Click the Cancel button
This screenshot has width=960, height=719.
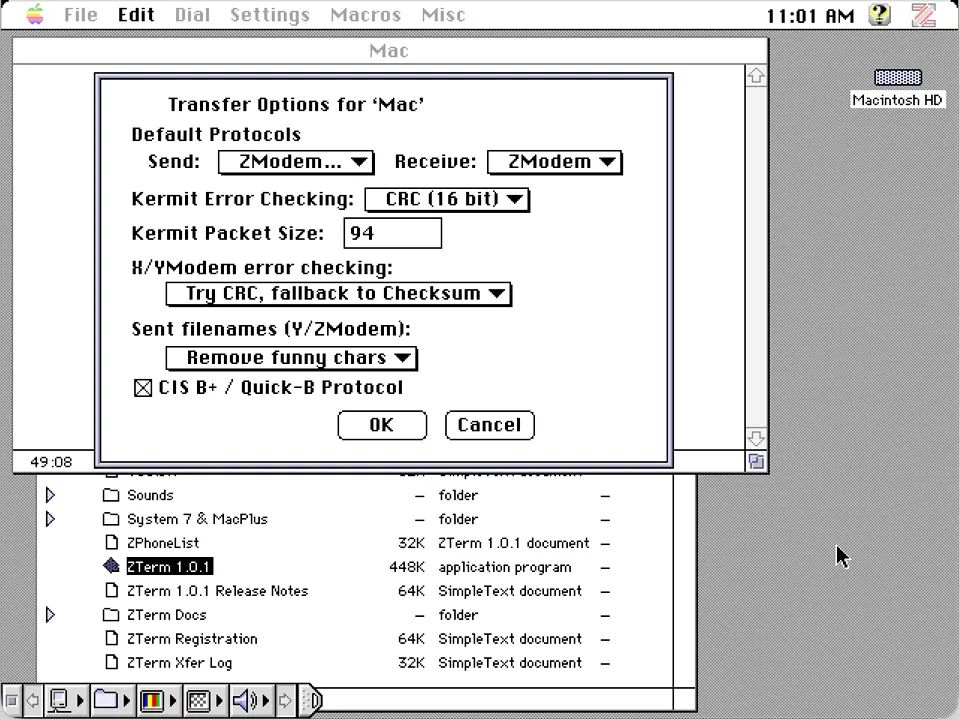click(x=489, y=425)
